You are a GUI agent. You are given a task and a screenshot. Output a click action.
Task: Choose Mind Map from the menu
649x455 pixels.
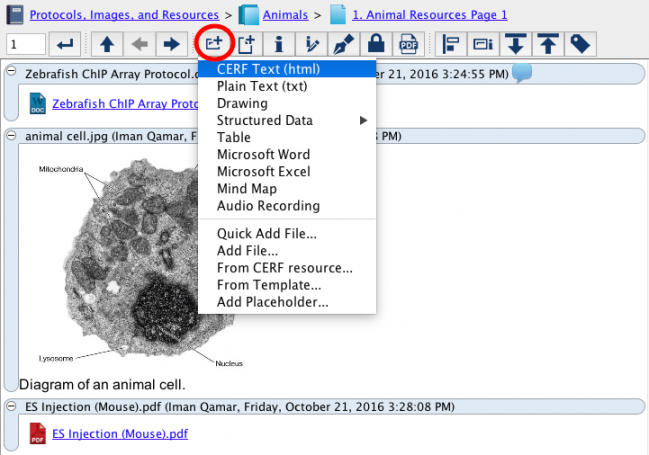click(287, 189)
